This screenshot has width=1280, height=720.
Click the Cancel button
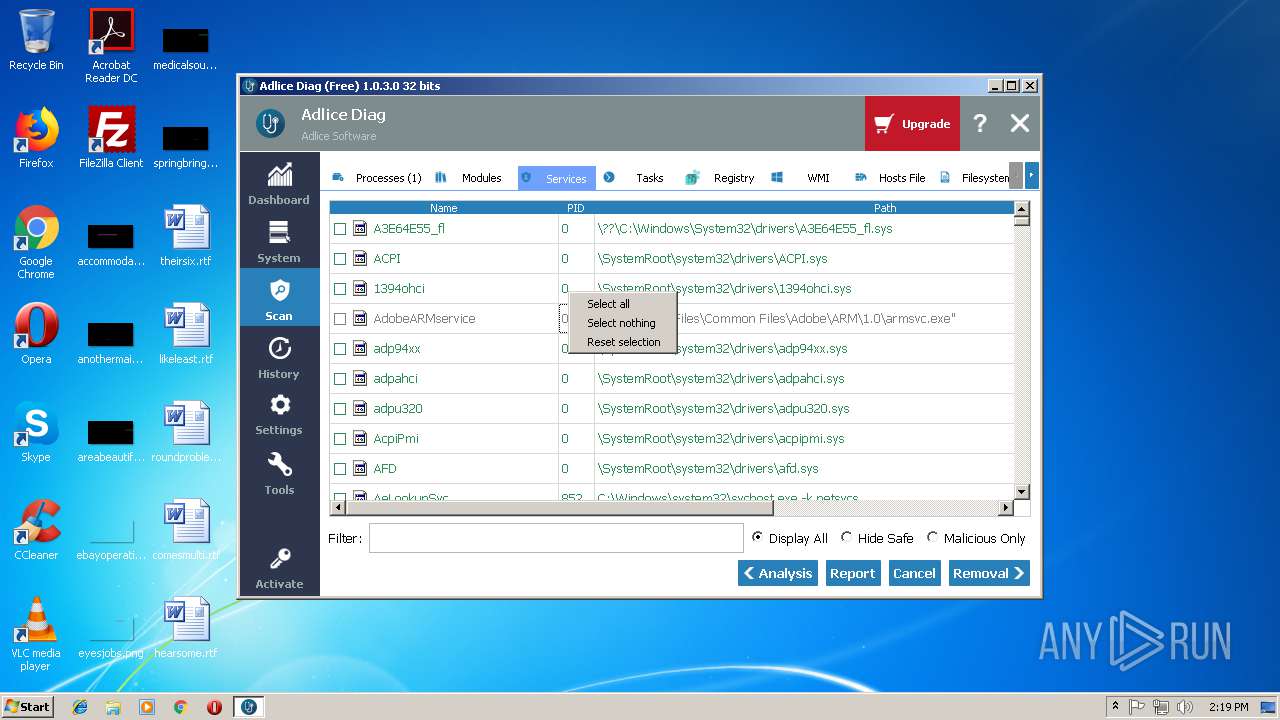914,573
